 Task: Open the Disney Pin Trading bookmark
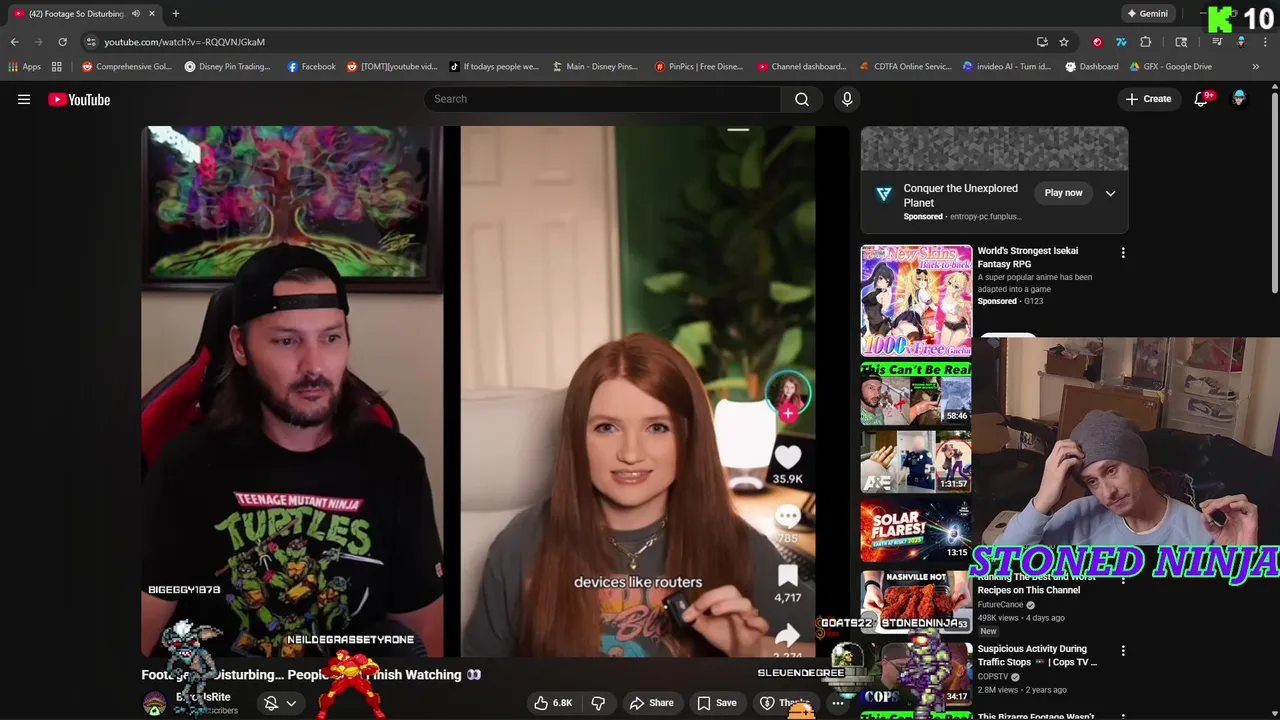pos(228,67)
